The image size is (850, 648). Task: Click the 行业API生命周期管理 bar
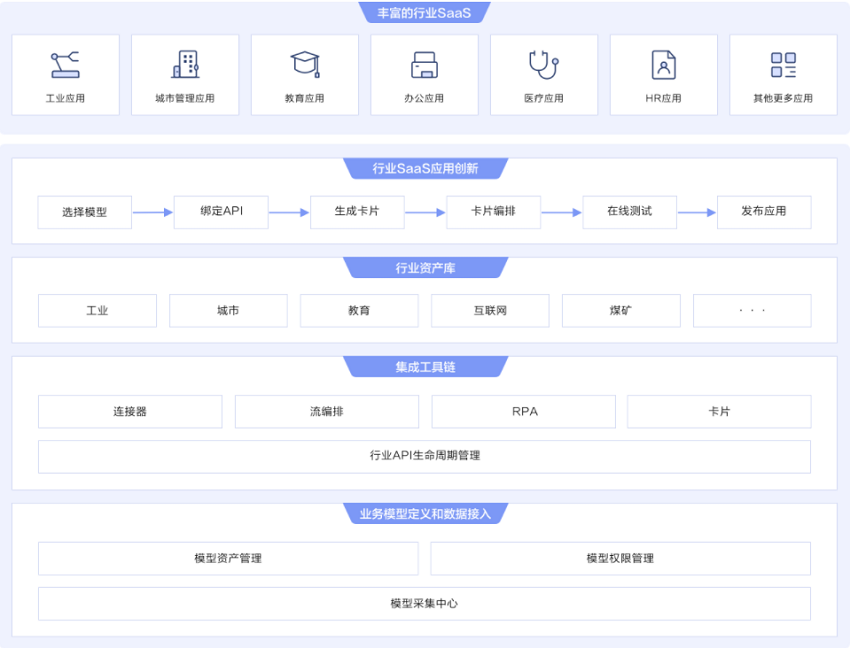424,457
